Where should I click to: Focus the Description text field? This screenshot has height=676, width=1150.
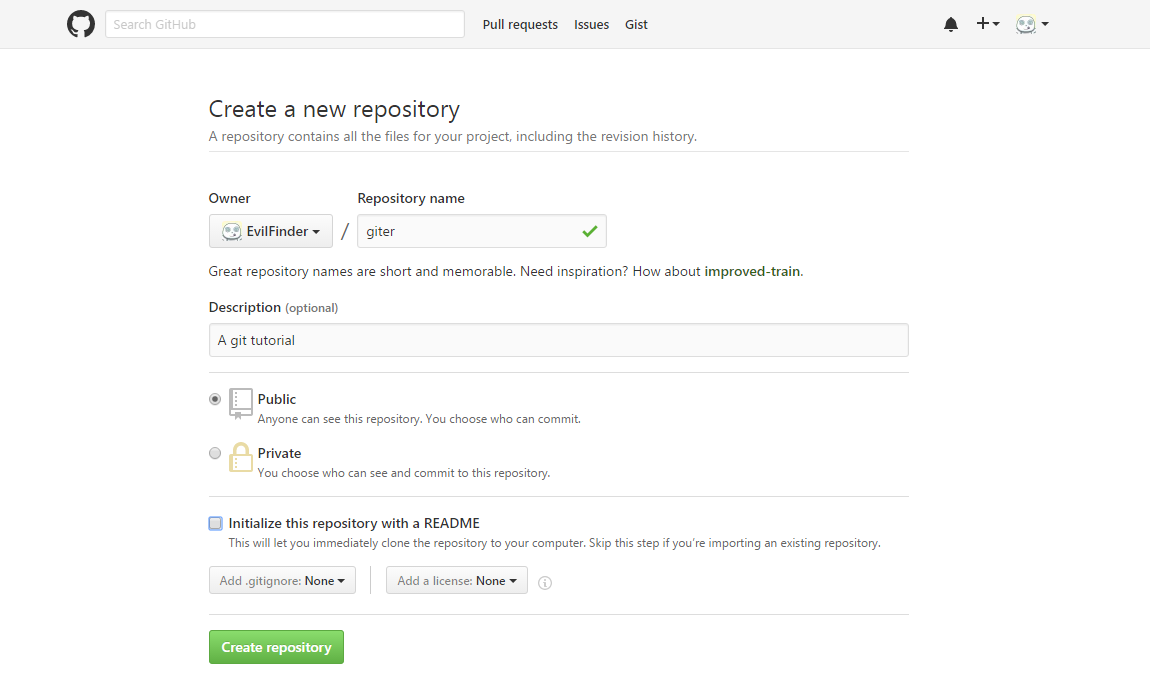(558, 340)
